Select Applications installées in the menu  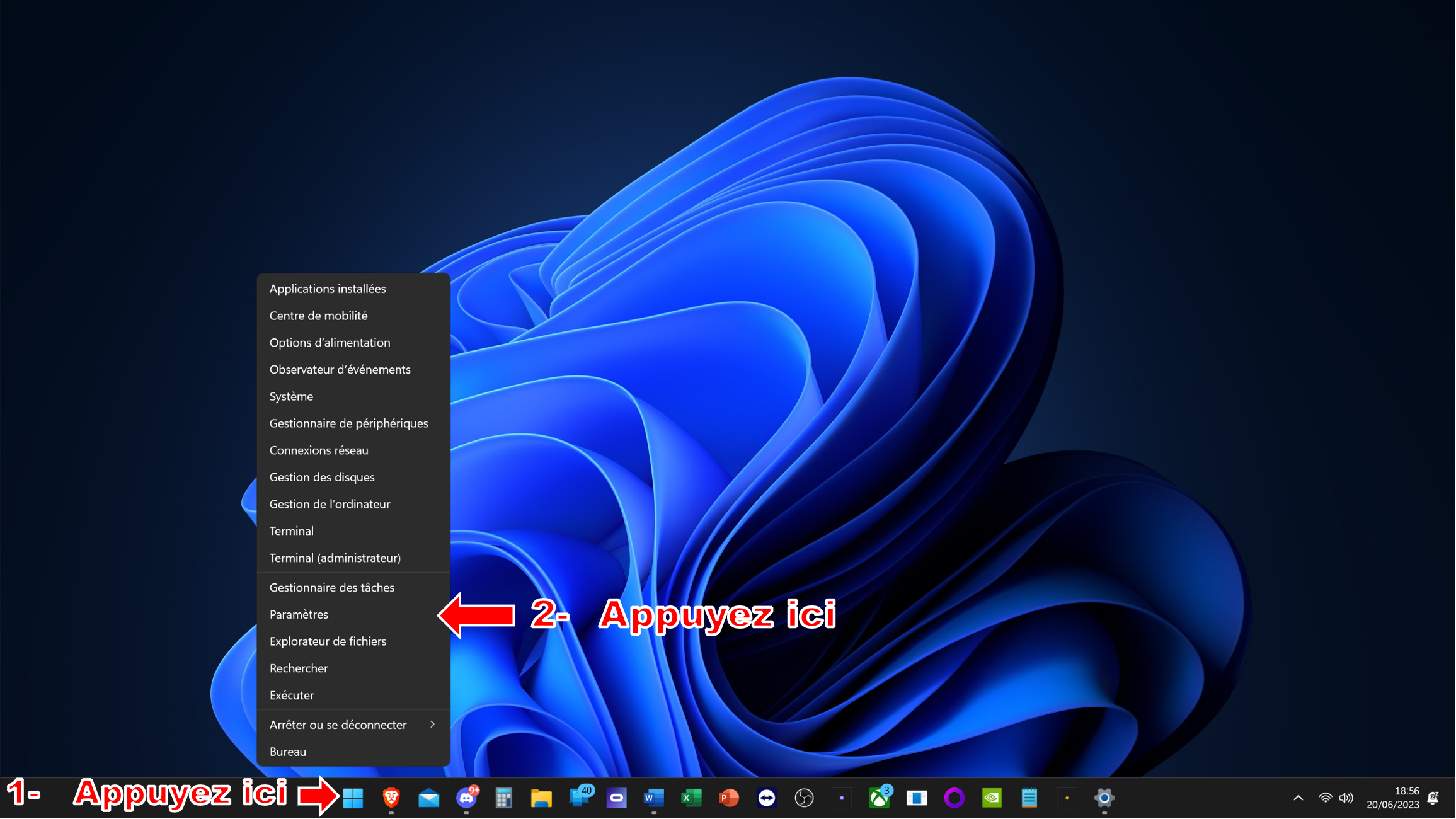[x=353, y=289]
